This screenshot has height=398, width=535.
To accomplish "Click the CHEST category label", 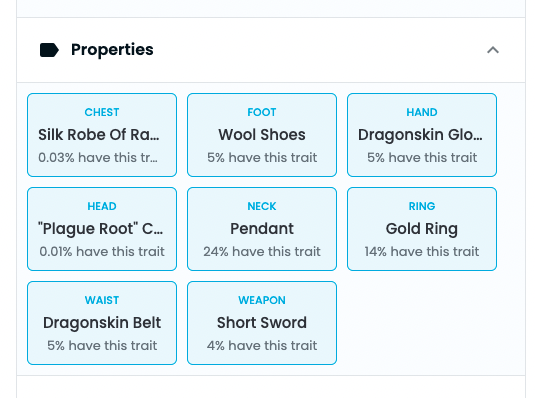I will 102,112.
